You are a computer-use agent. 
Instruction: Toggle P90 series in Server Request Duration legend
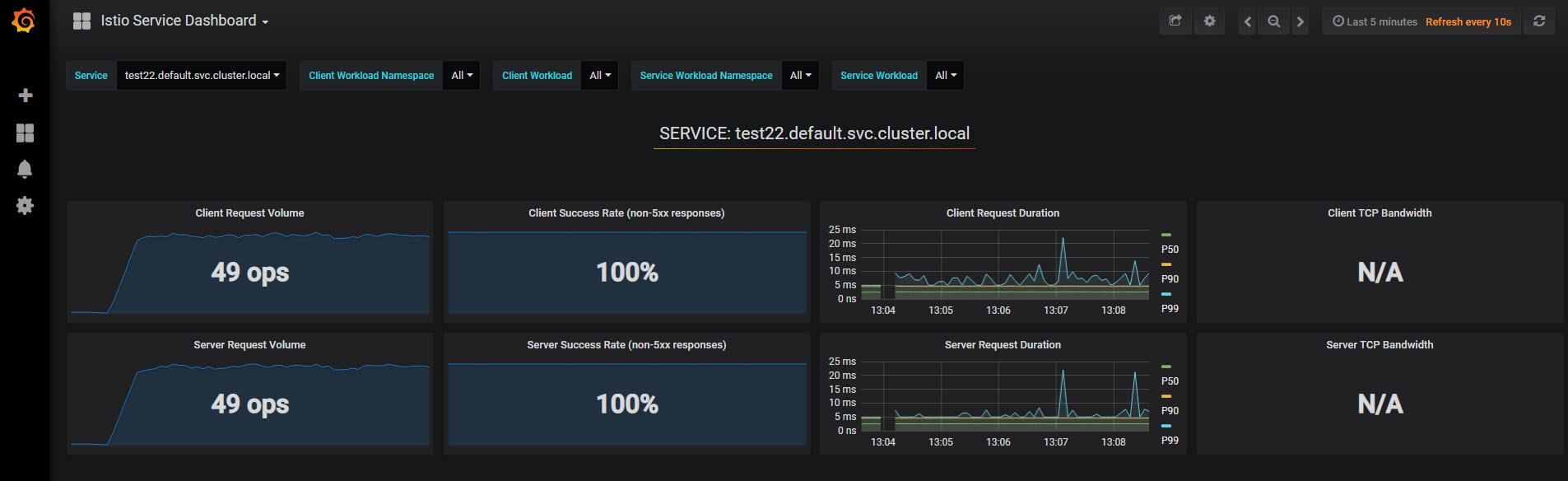1170,410
